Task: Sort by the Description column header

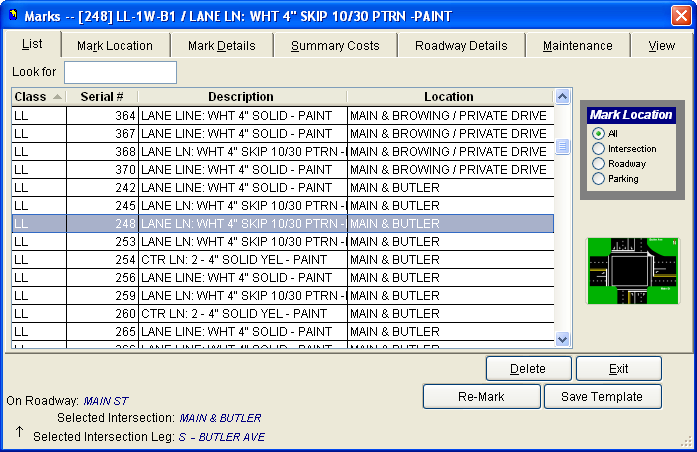Action: tap(242, 96)
